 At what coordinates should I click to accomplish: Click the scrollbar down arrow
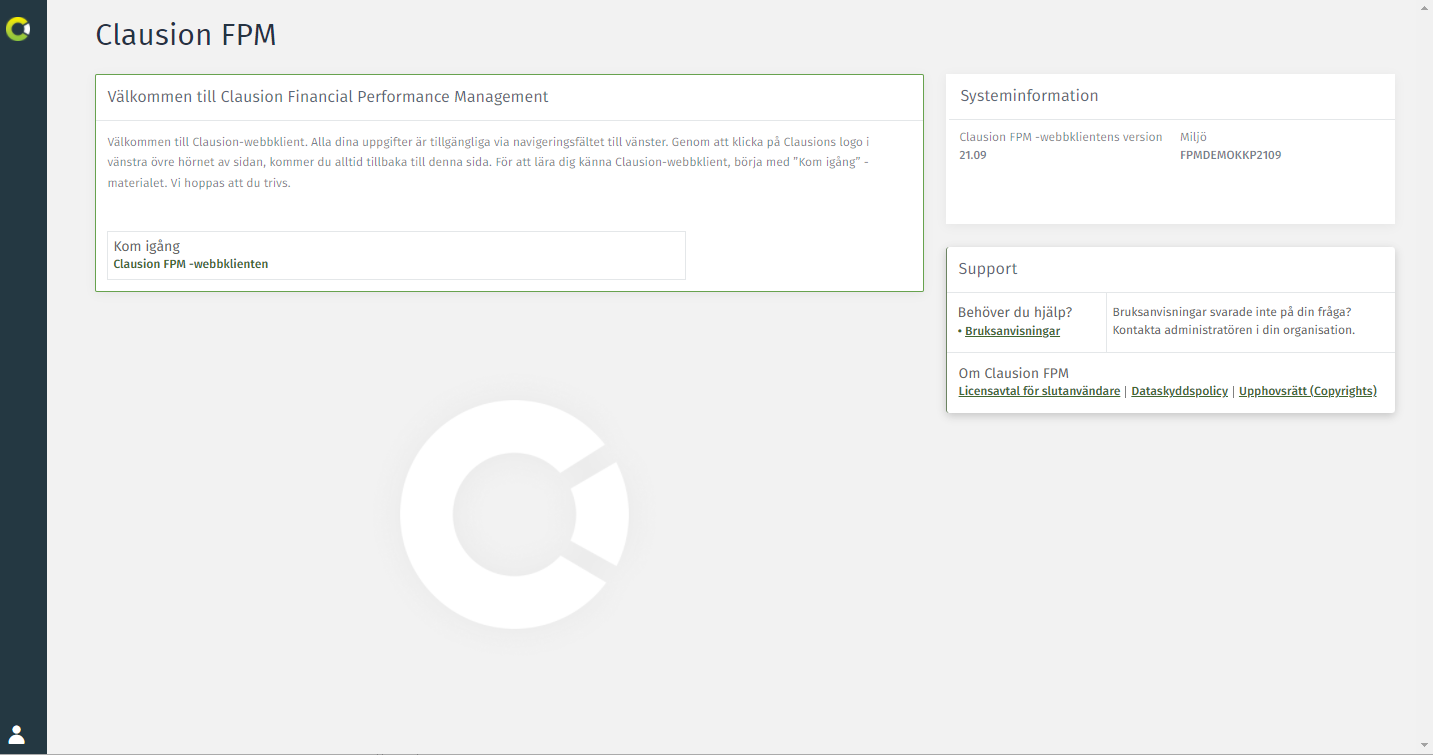tap(1425, 743)
